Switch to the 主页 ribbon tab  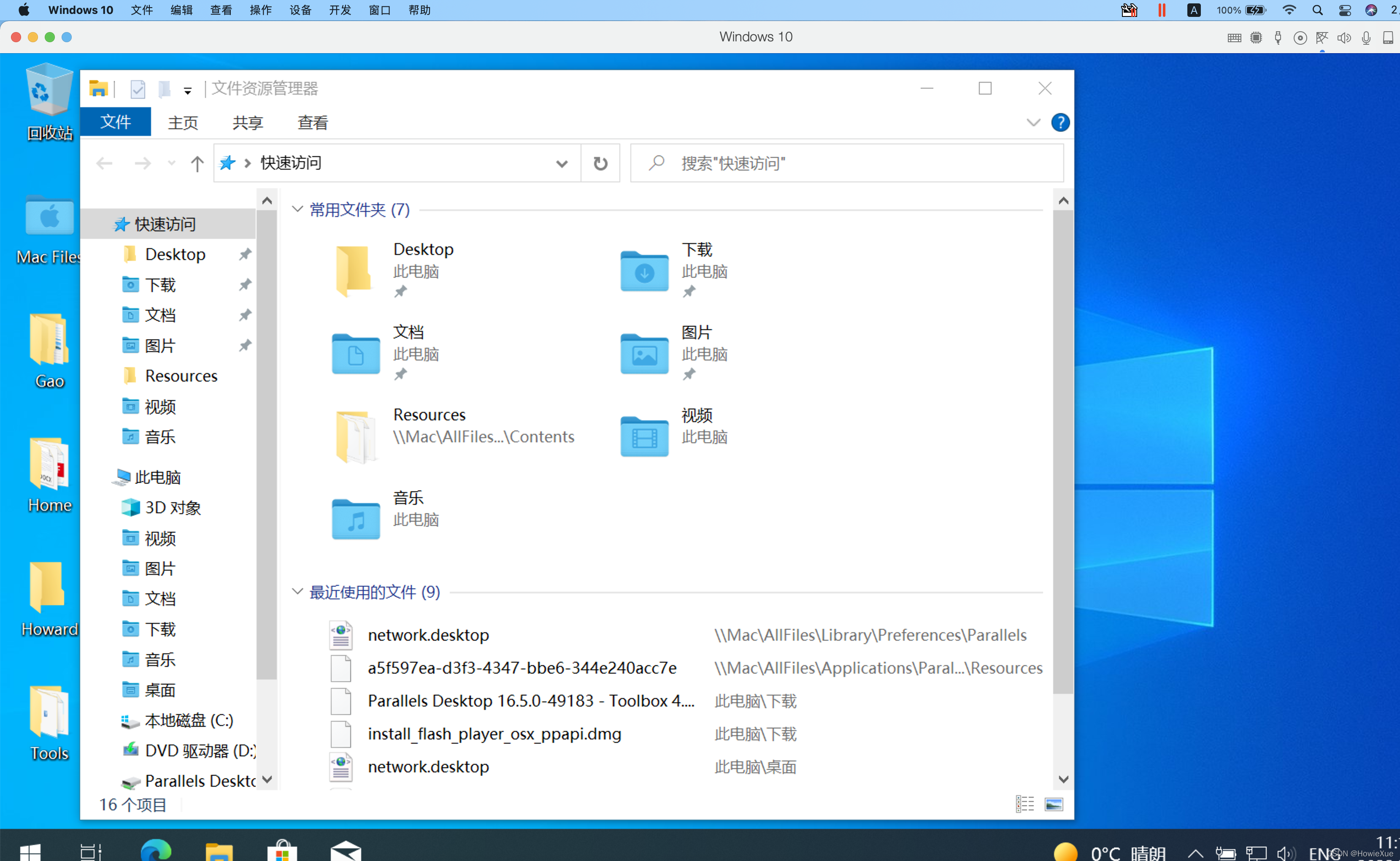point(183,122)
